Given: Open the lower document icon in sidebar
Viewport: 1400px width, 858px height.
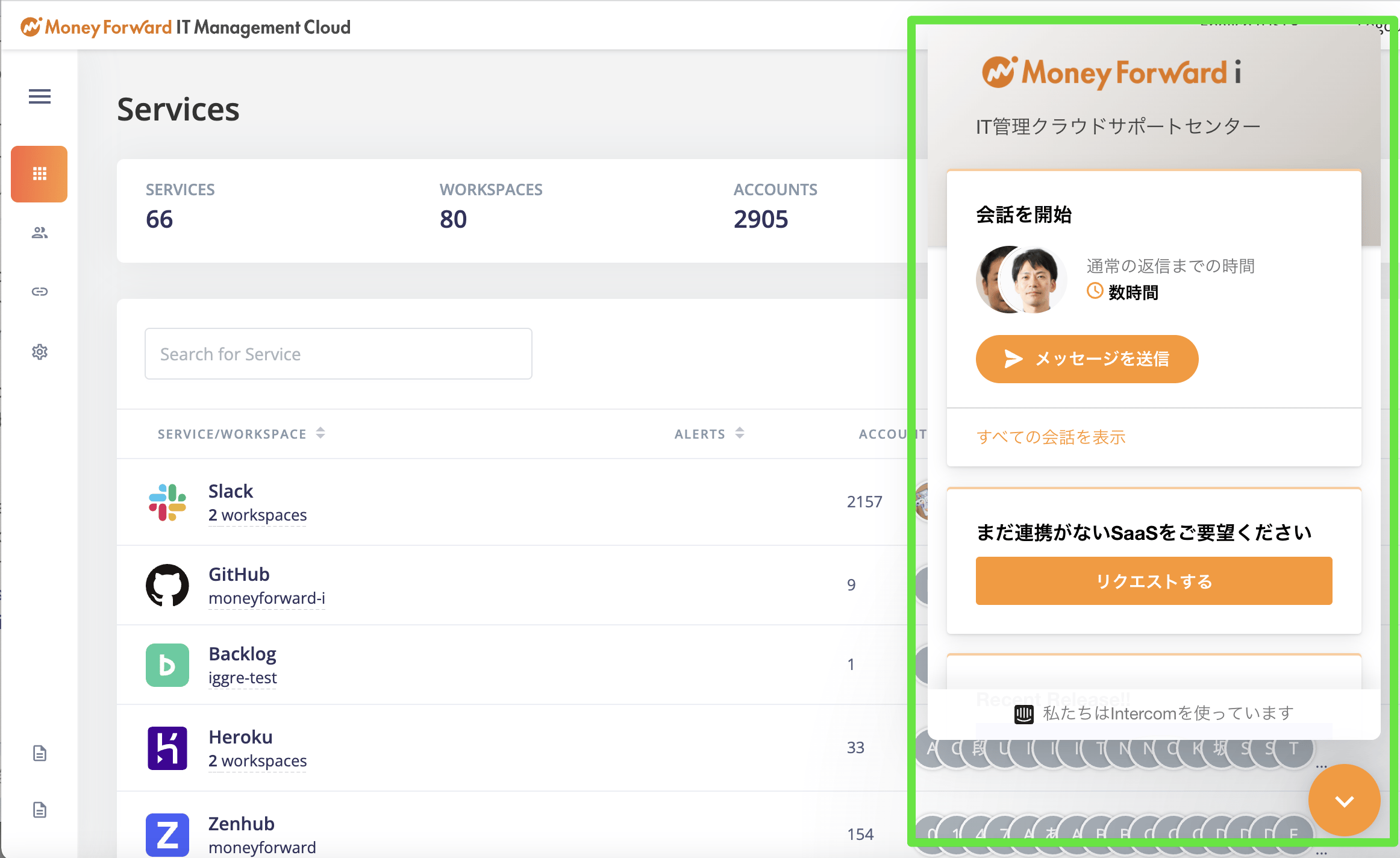Looking at the screenshot, I should coord(40,810).
